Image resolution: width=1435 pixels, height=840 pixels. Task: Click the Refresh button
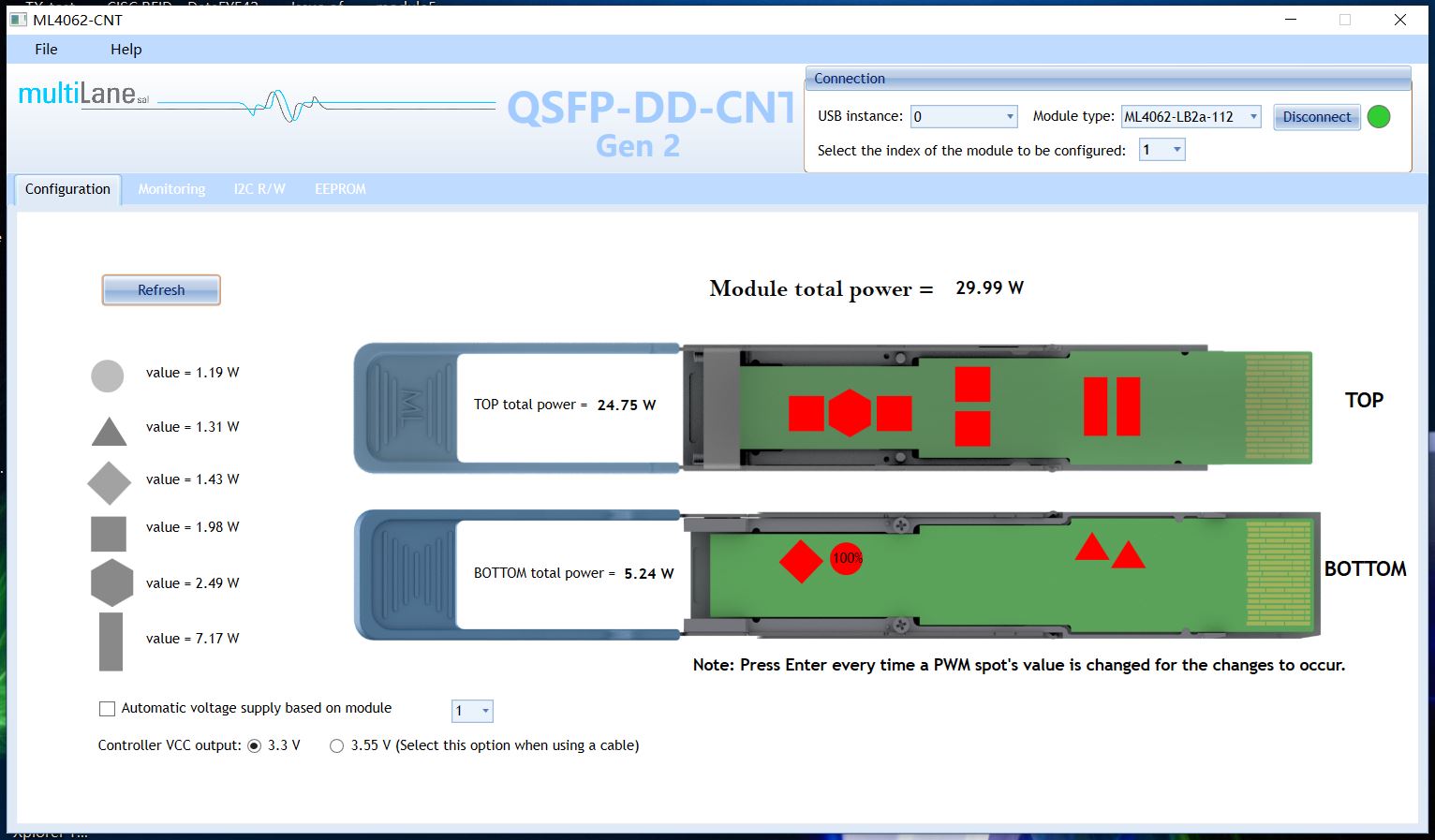click(x=161, y=290)
